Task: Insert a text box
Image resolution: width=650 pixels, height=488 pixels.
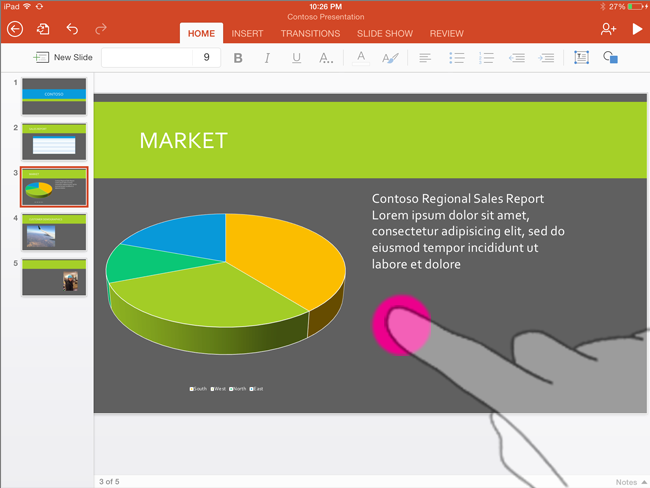Action: pyautogui.click(x=581, y=58)
